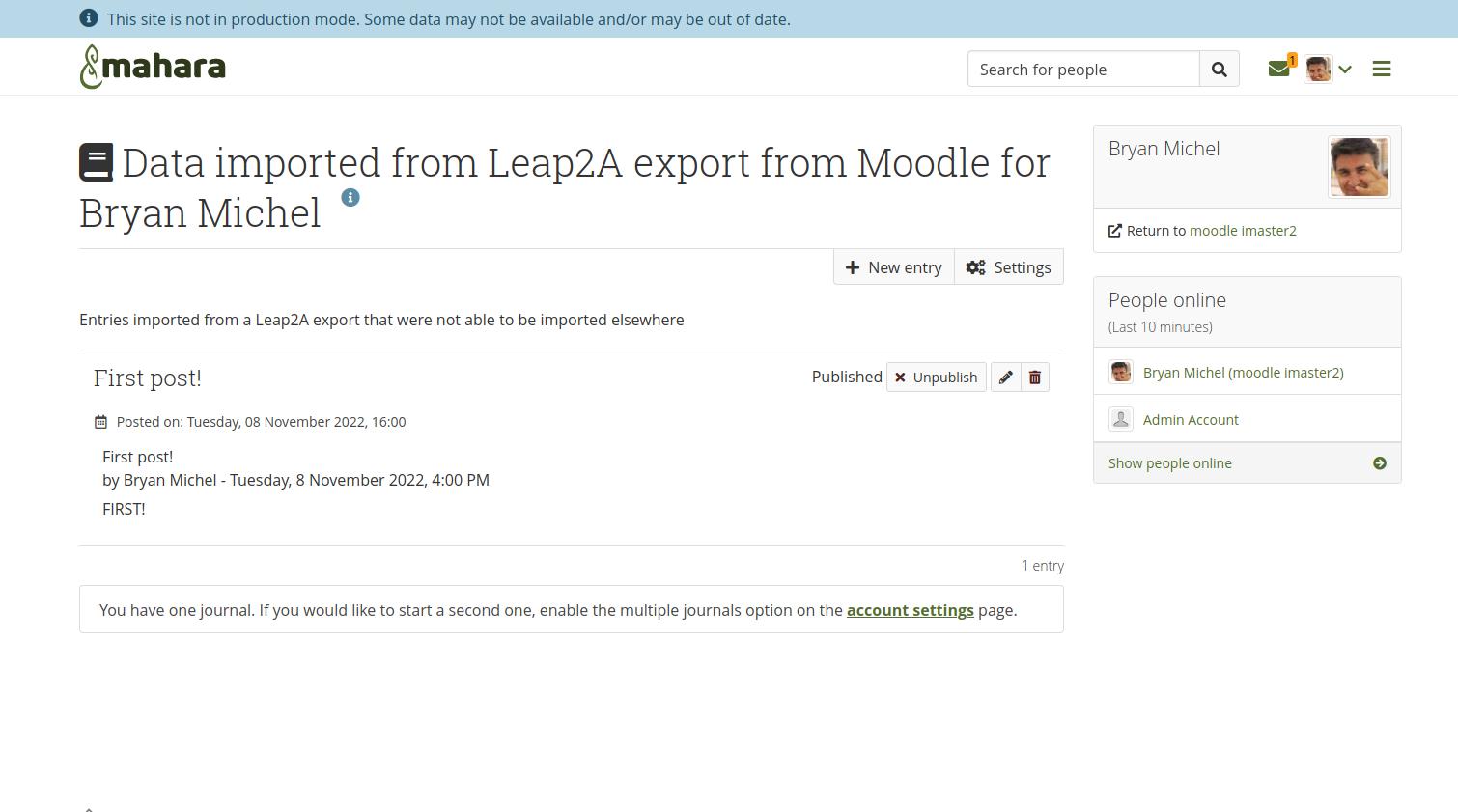Show people online arrow

coord(1380,463)
